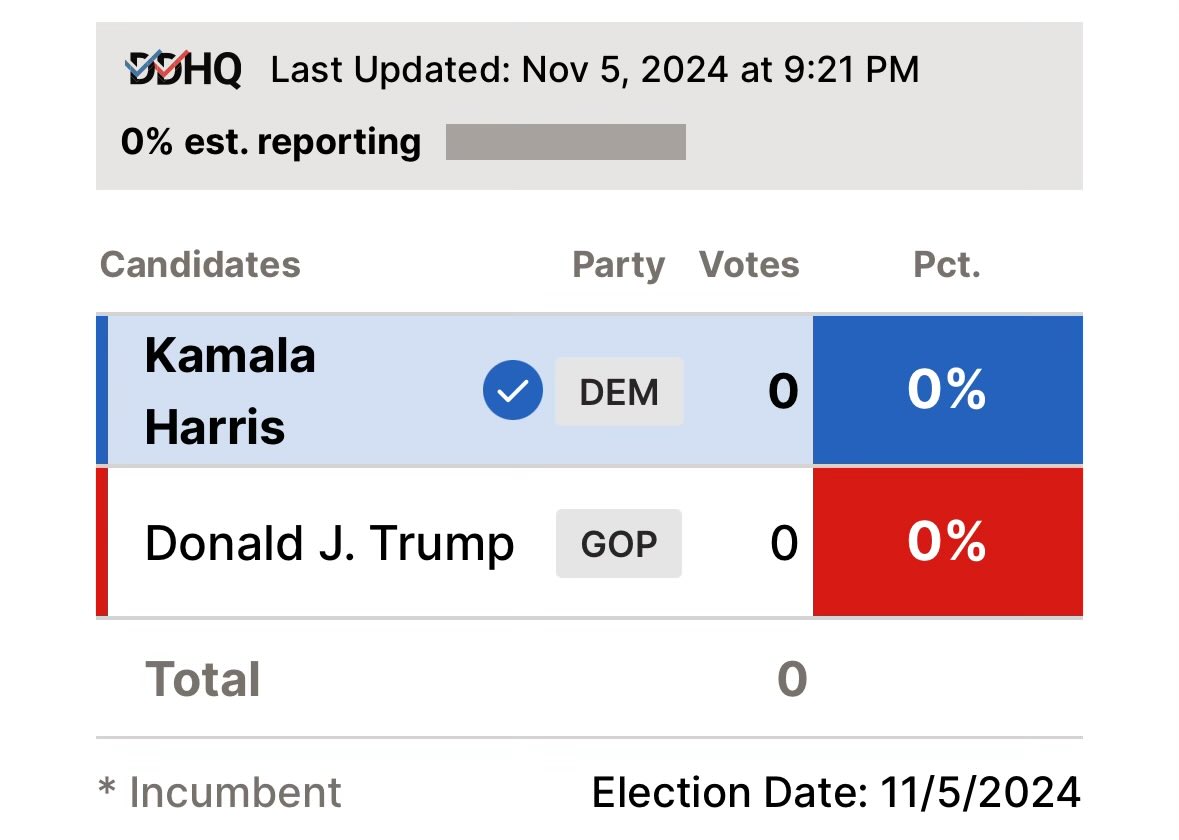1179x840 pixels.
Task: Click Donald J. Trump's vote count
Action: pos(784,544)
